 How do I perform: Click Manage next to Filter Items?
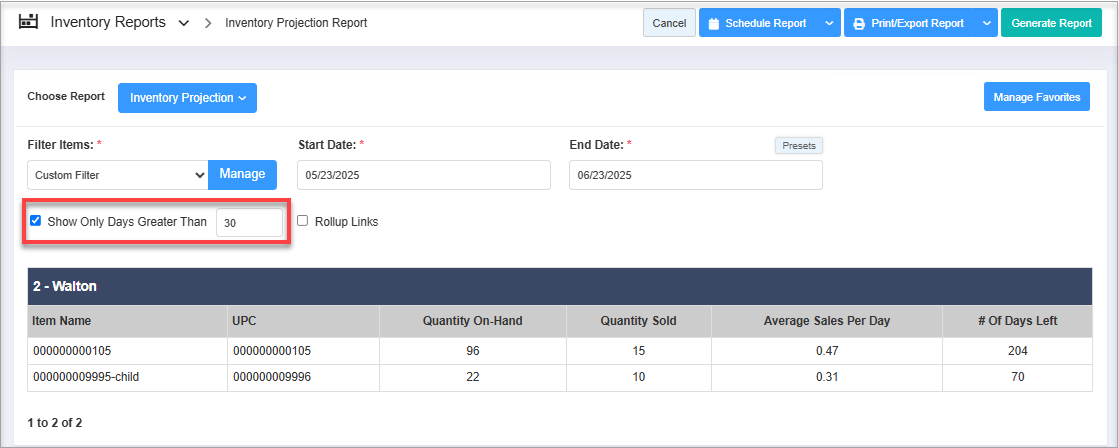tap(242, 174)
